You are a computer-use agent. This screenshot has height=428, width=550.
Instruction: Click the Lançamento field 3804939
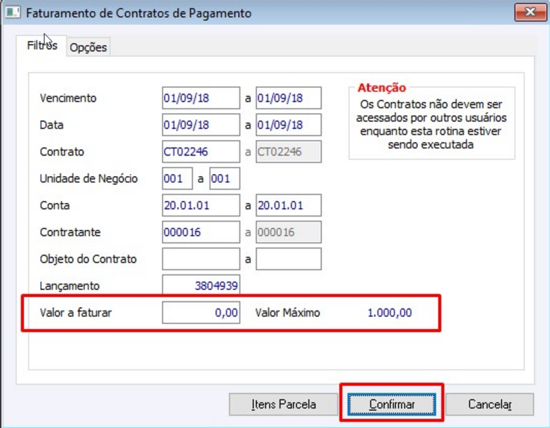tap(201, 285)
